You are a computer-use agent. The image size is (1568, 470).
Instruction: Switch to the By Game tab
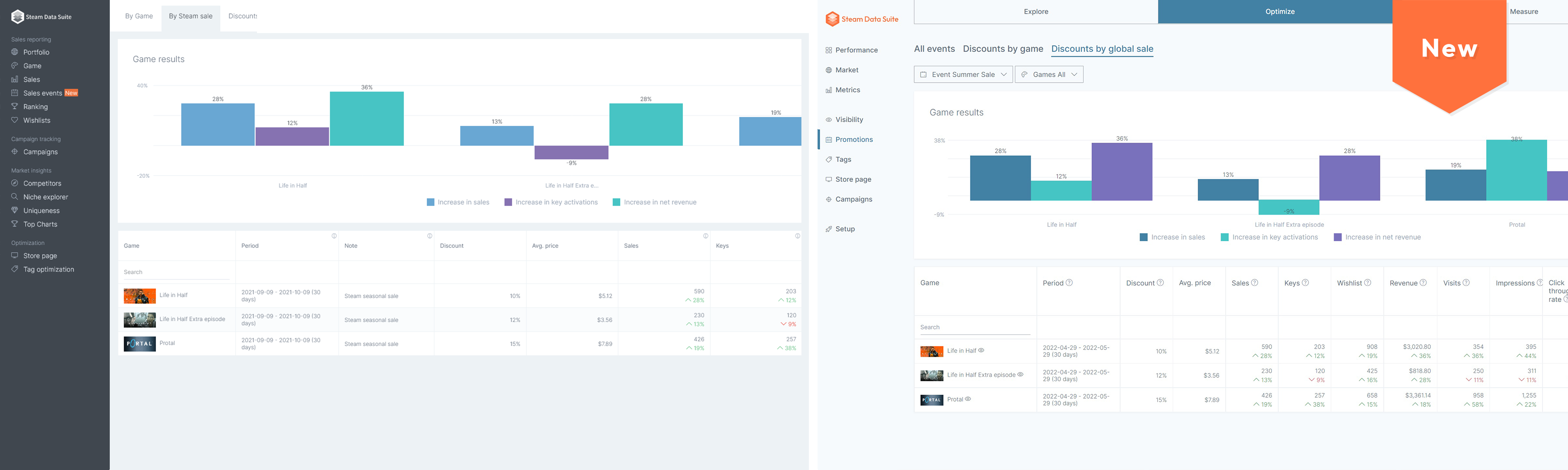[139, 17]
